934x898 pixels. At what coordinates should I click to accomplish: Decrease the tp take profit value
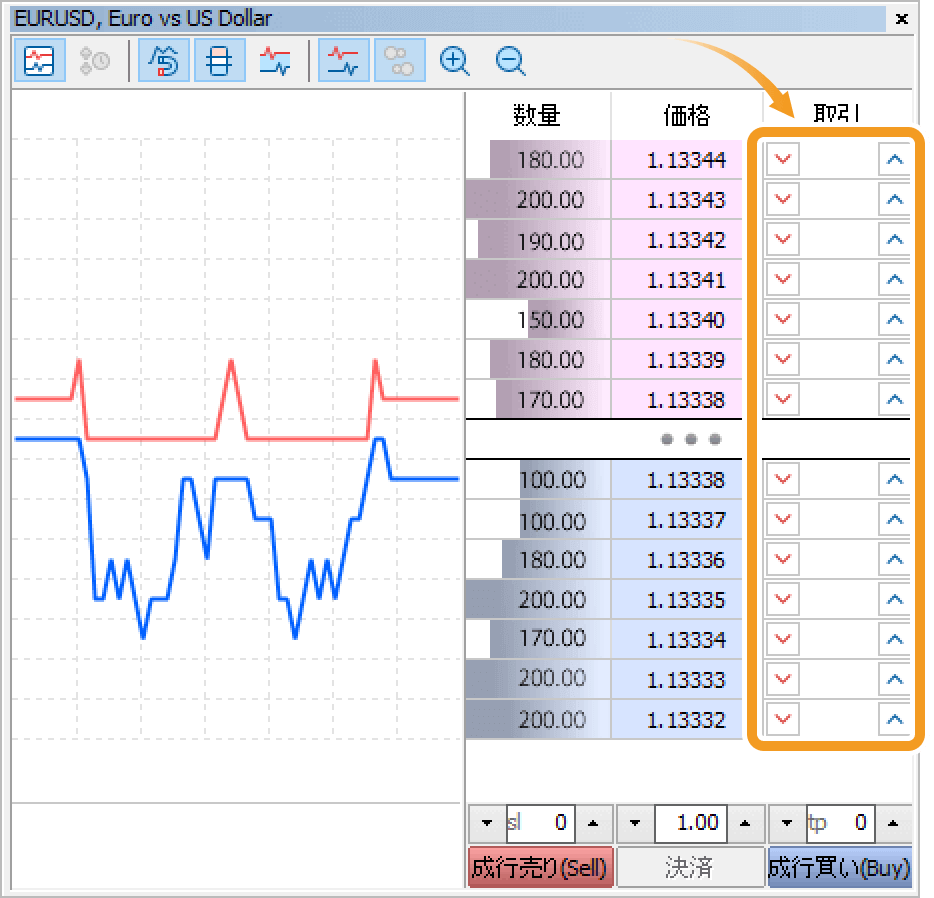(787, 824)
